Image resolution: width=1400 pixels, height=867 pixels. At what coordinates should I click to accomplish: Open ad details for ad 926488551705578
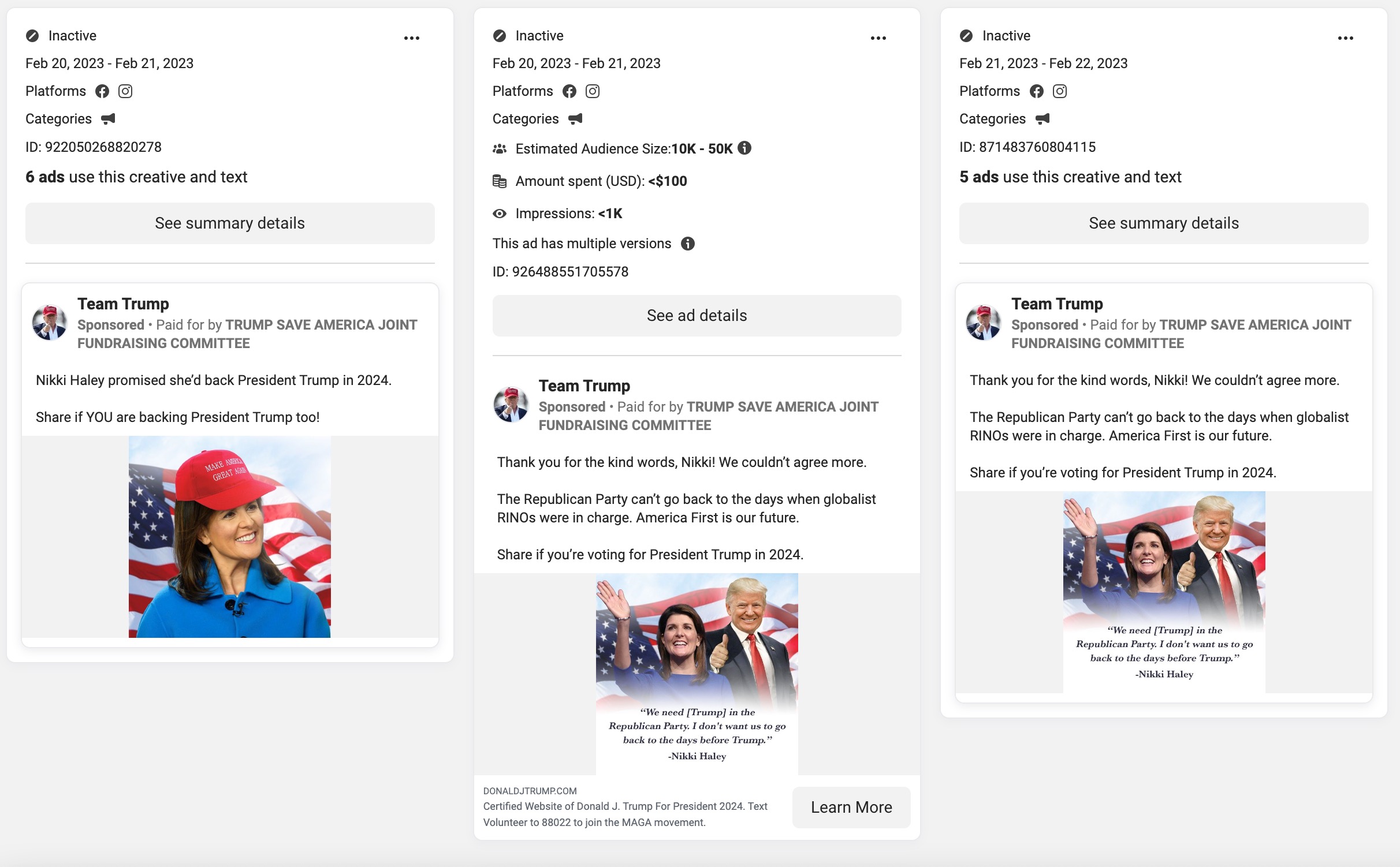pyautogui.click(x=697, y=315)
